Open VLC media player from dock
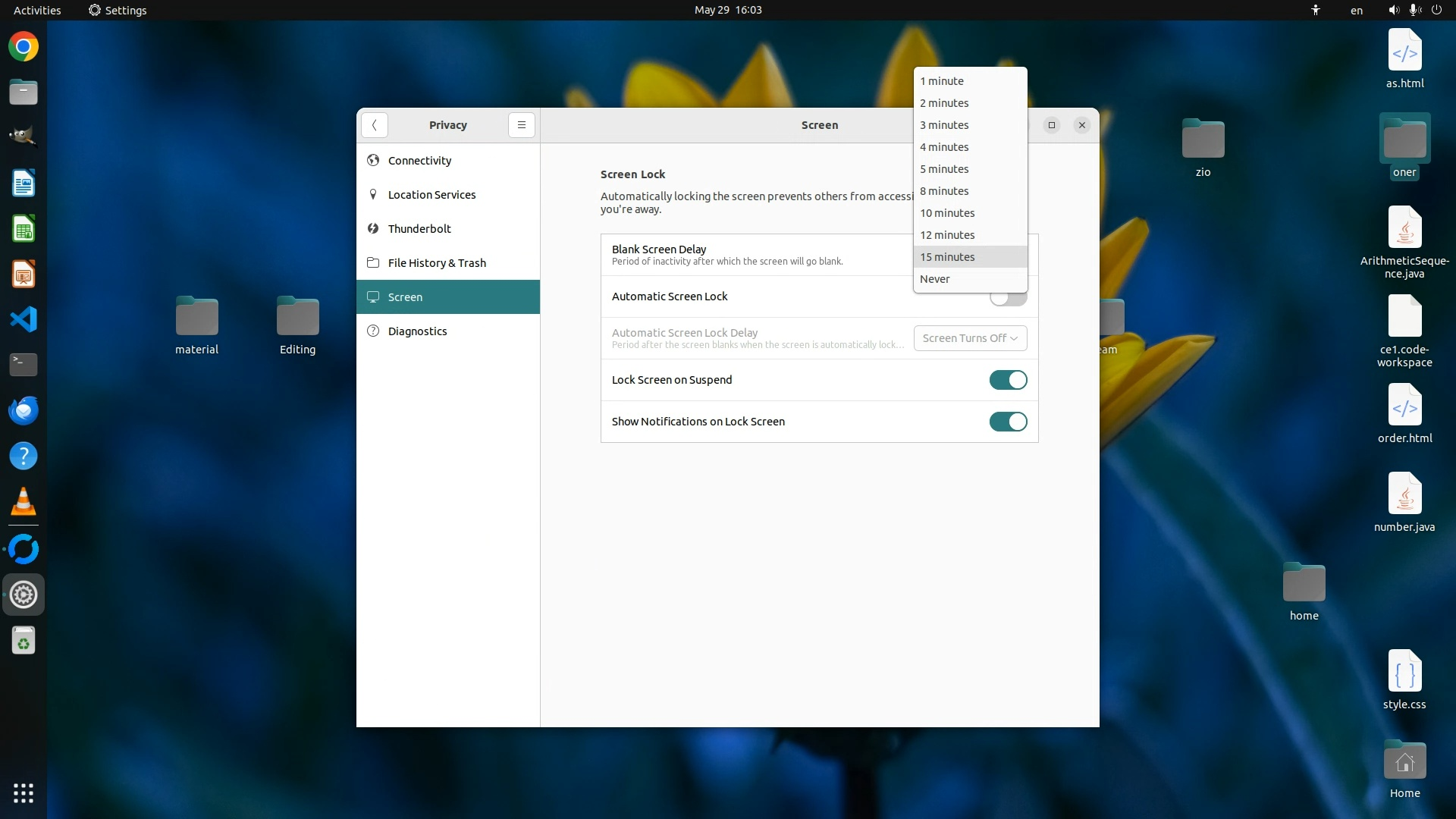Screen dimensions: 1456x819 click(24, 501)
